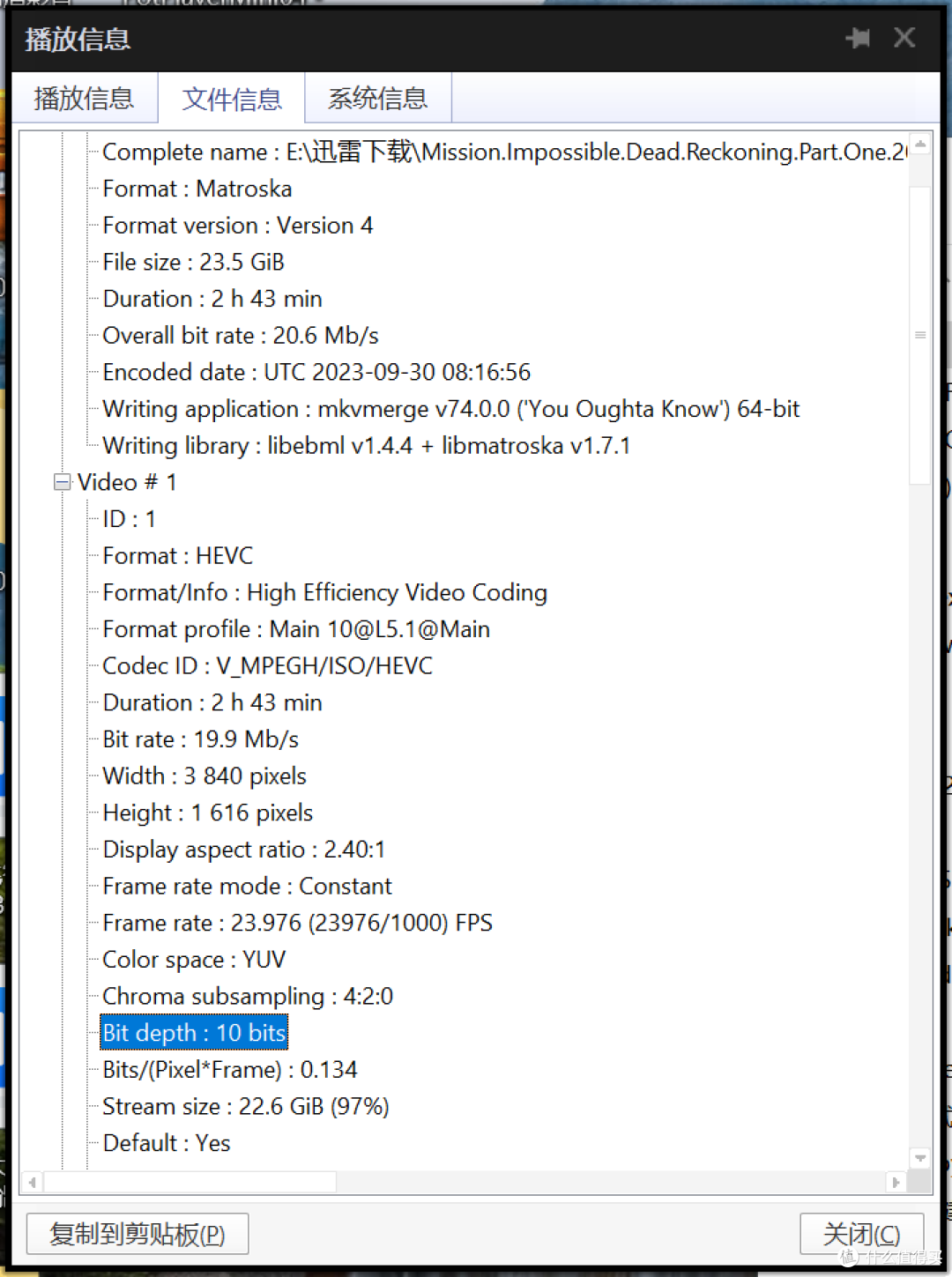Screen dimensions: 952x1277
Task: Open the 文件信息 tab
Action: (232, 98)
